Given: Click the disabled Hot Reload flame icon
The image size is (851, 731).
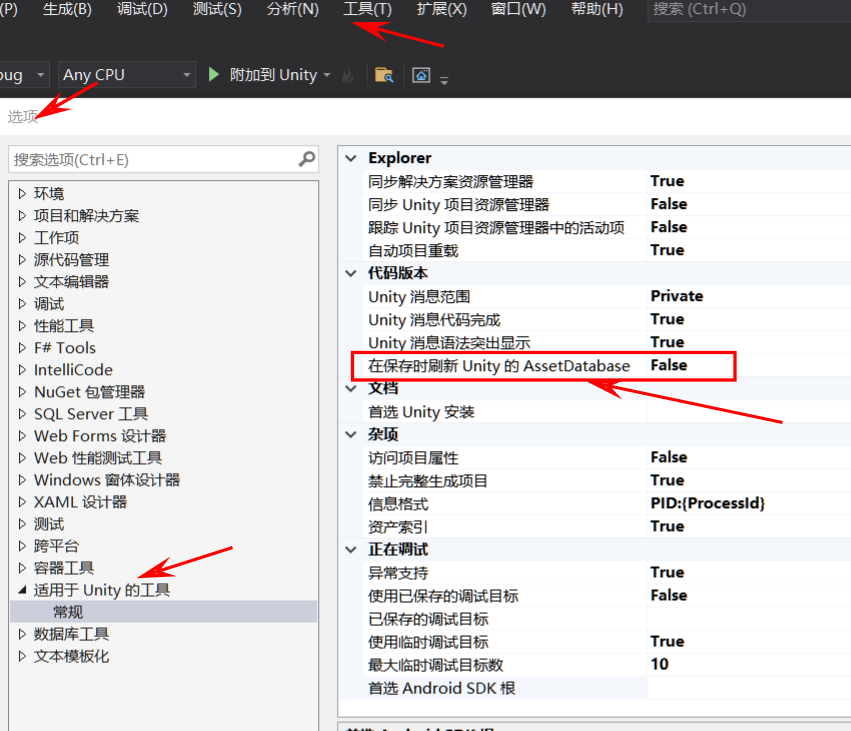Looking at the screenshot, I should pos(348,75).
